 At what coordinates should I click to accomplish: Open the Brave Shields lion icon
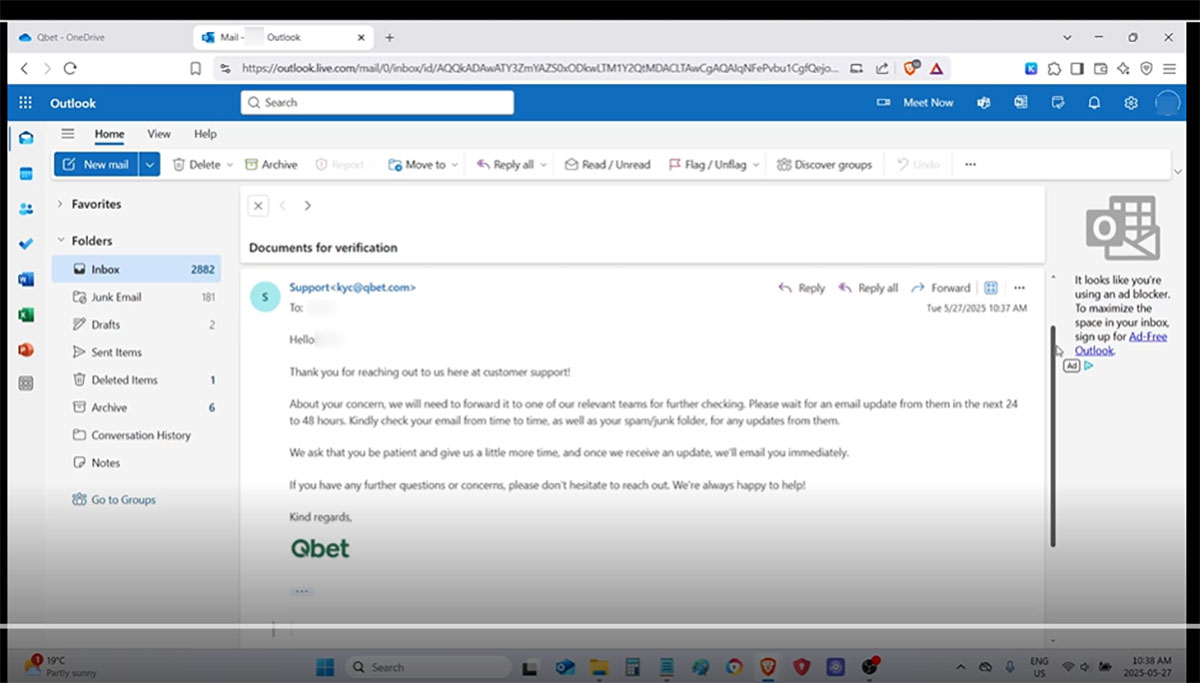911,69
